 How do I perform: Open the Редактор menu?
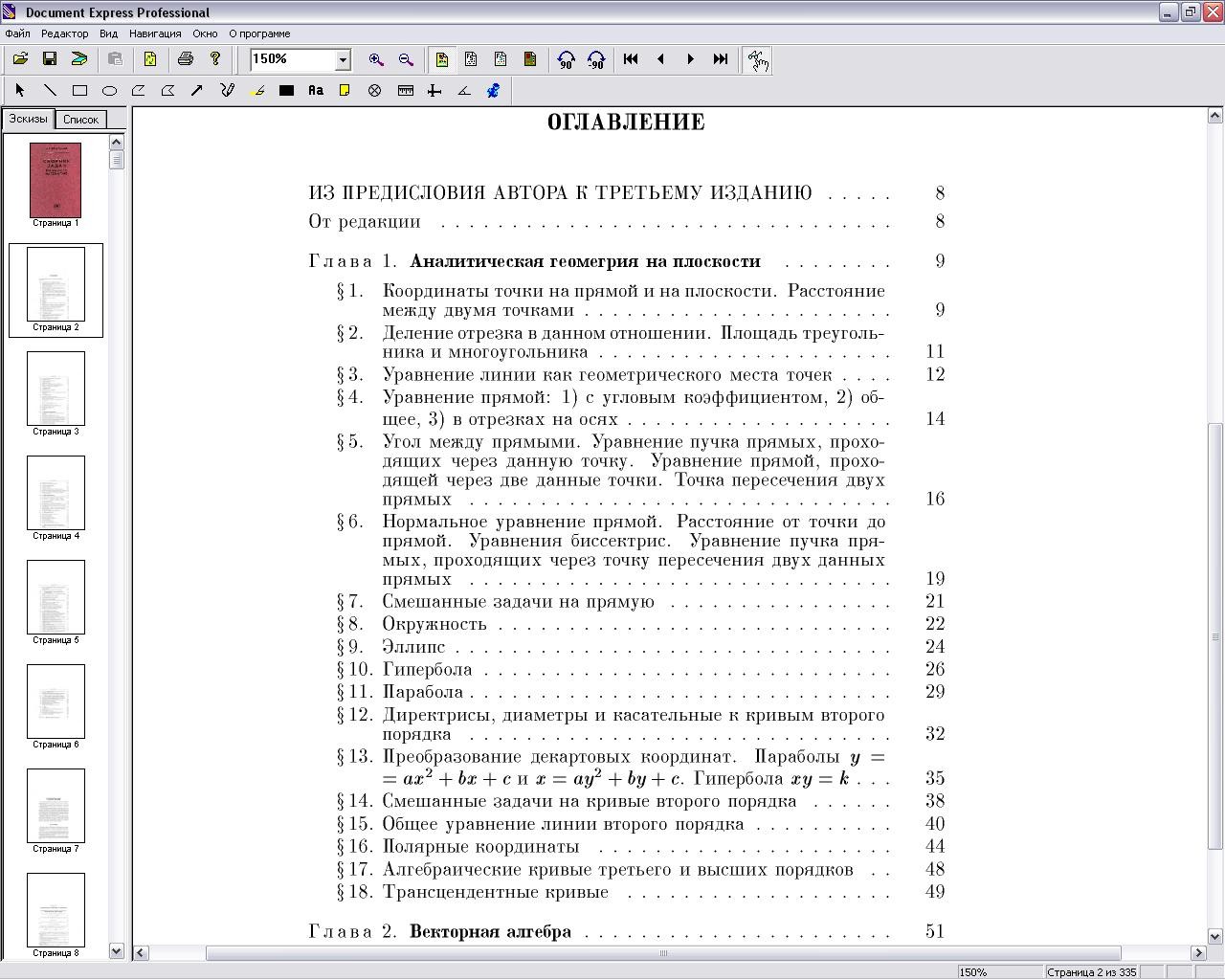click(65, 33)
